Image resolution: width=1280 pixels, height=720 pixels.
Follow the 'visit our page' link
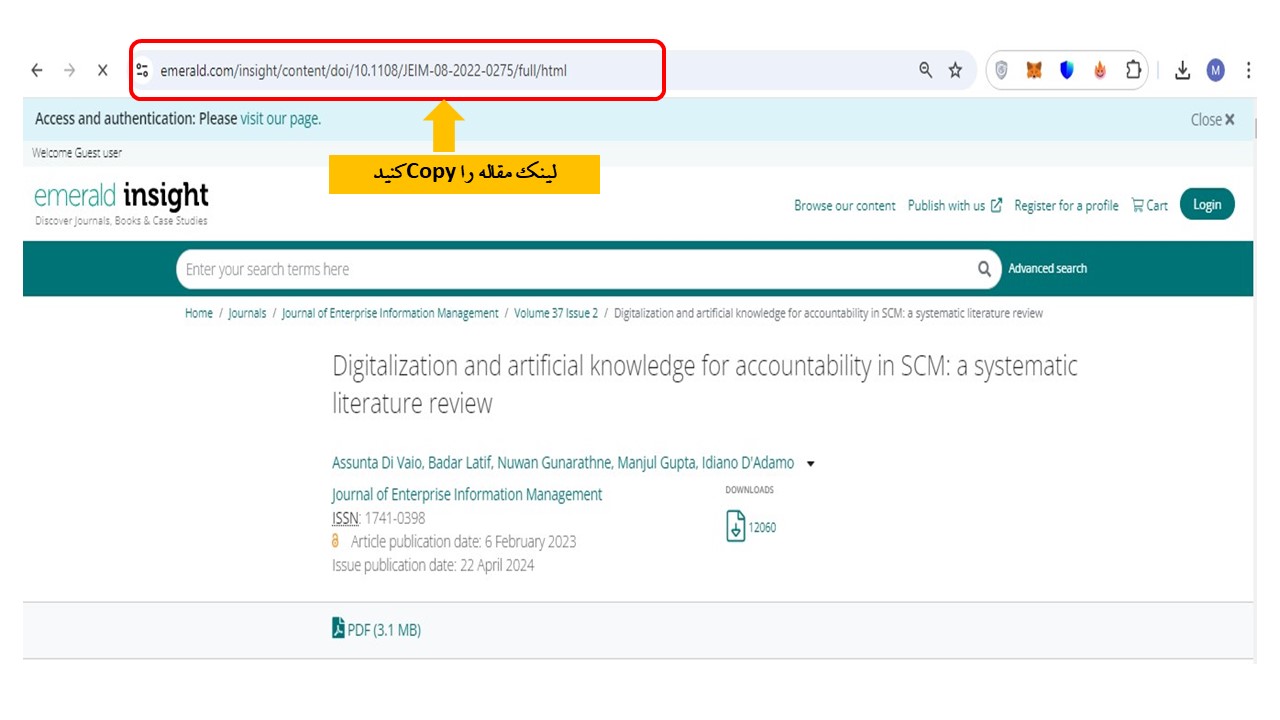(280, 118)
